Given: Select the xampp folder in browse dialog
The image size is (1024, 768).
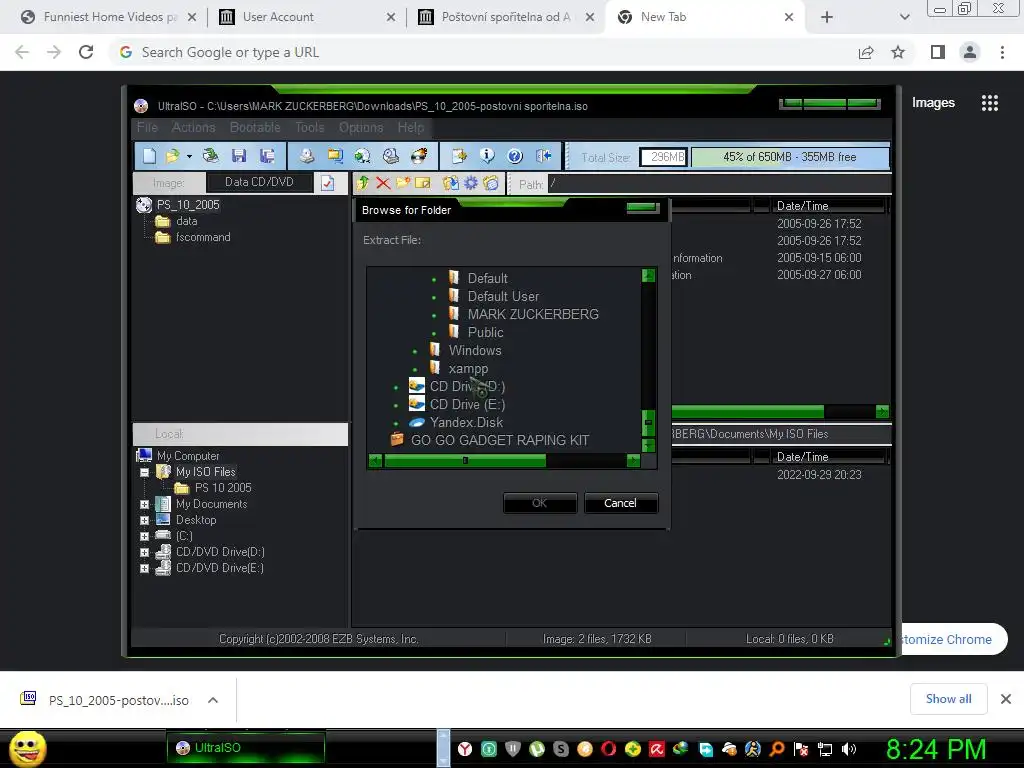Looking at the screenshot, I should click(x=468, y=368).
